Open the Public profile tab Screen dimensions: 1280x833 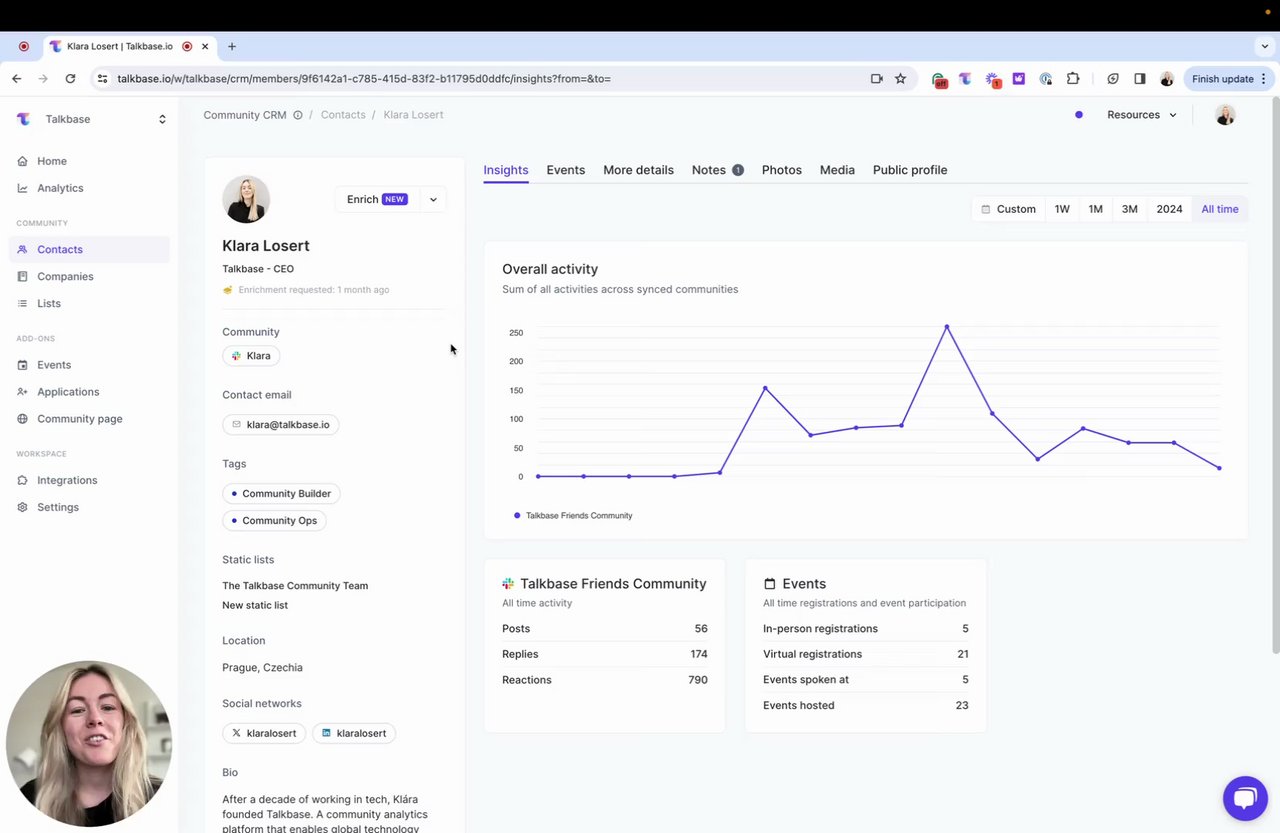click(910, 170)
